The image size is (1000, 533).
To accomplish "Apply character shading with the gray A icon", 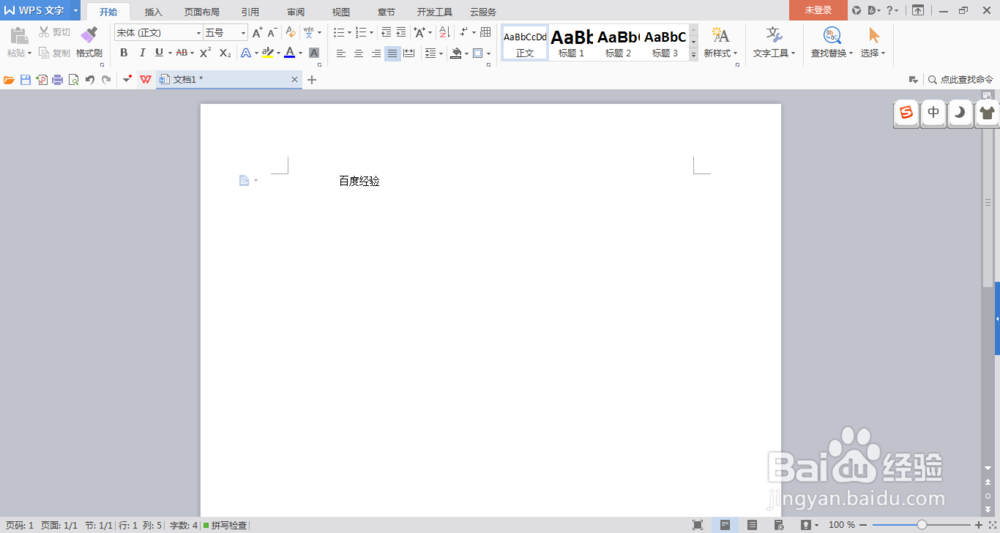I will point(314,53).
